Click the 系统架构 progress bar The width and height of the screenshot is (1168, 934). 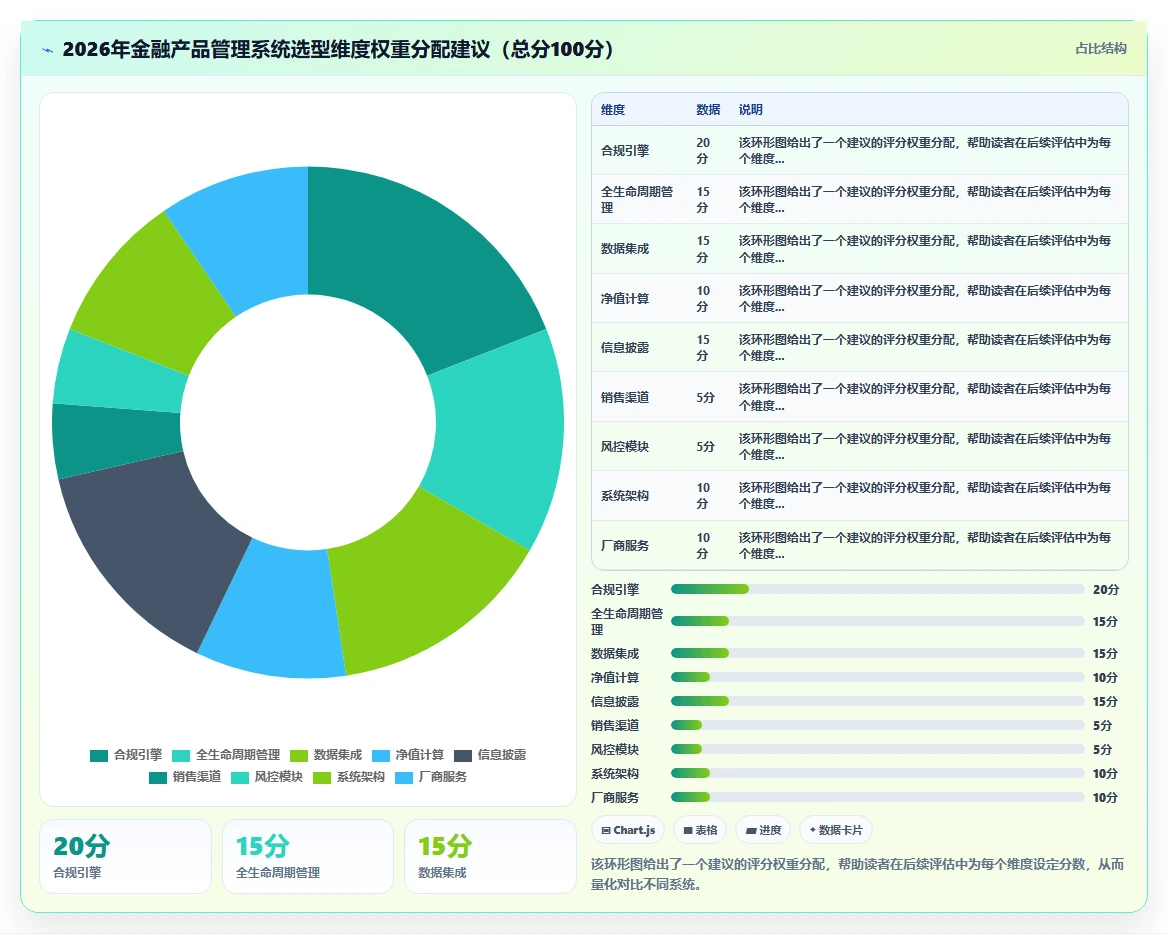click(x=877, y=773)
